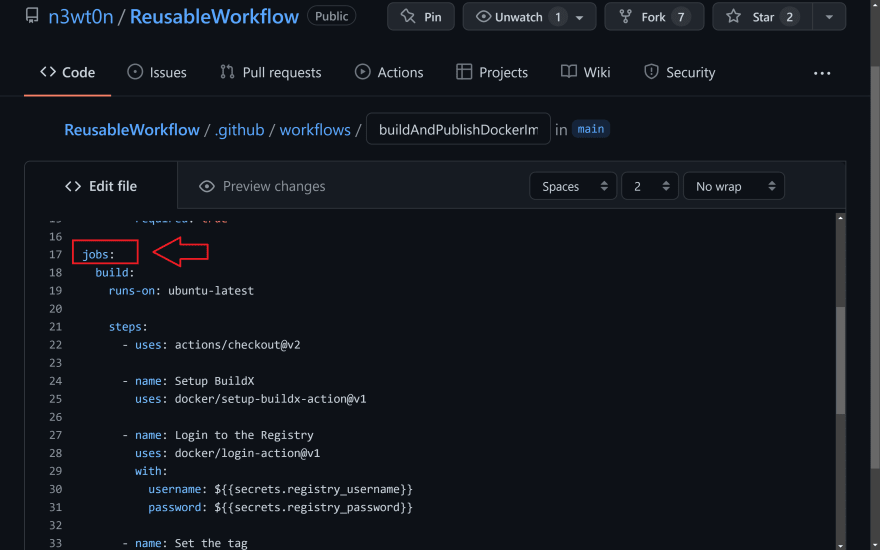Click the name: Set the tag line

(x=185, y=543)
